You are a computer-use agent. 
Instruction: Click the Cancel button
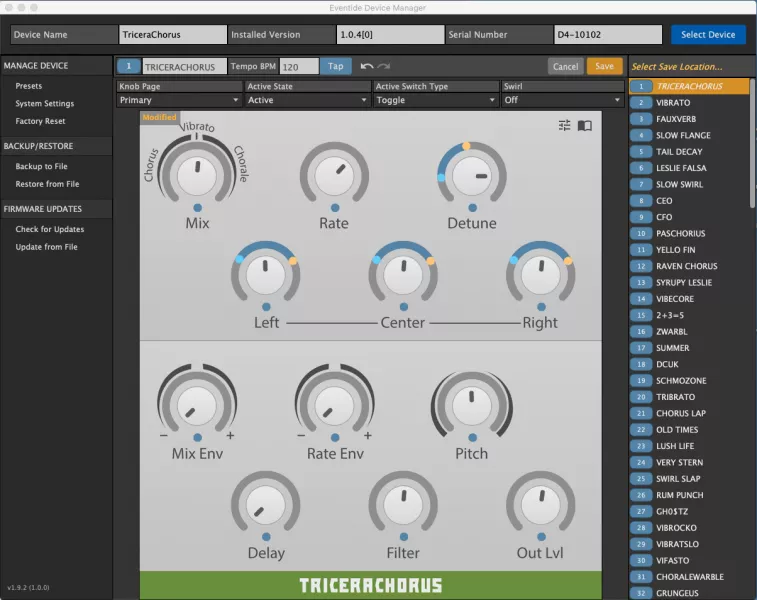tap(565, 67)
